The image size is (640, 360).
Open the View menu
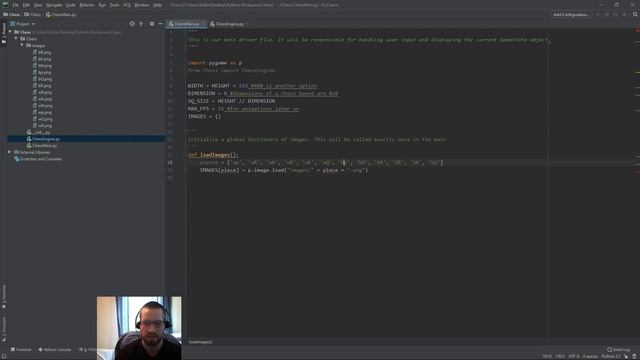click(x=38, y=5)
